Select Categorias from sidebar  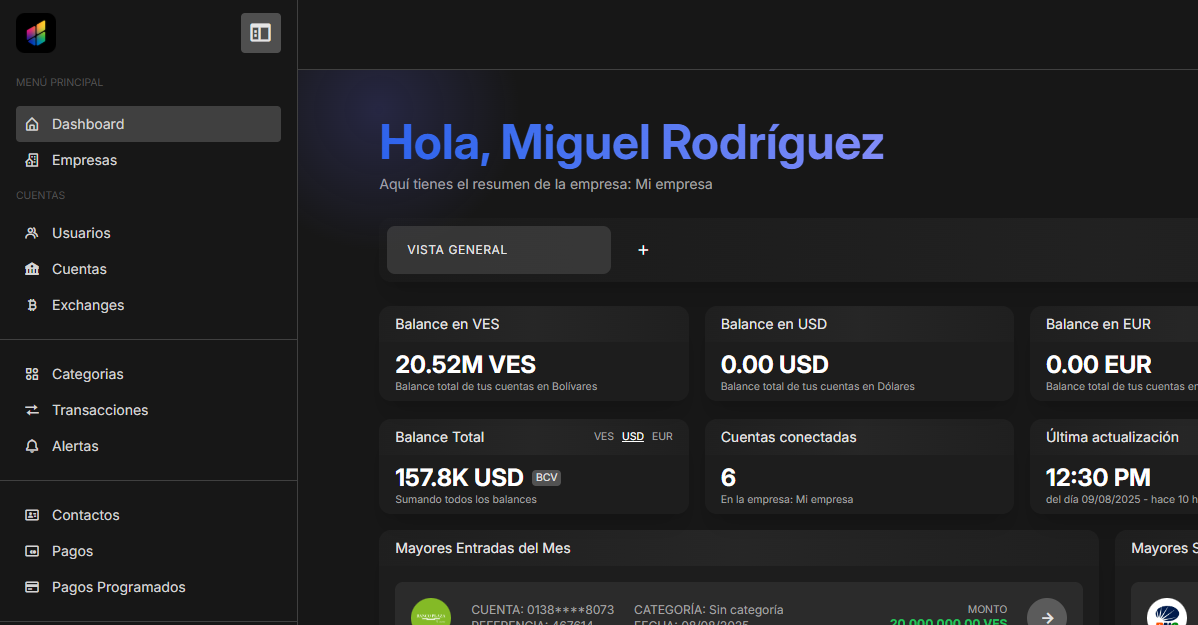coord(148,374)
